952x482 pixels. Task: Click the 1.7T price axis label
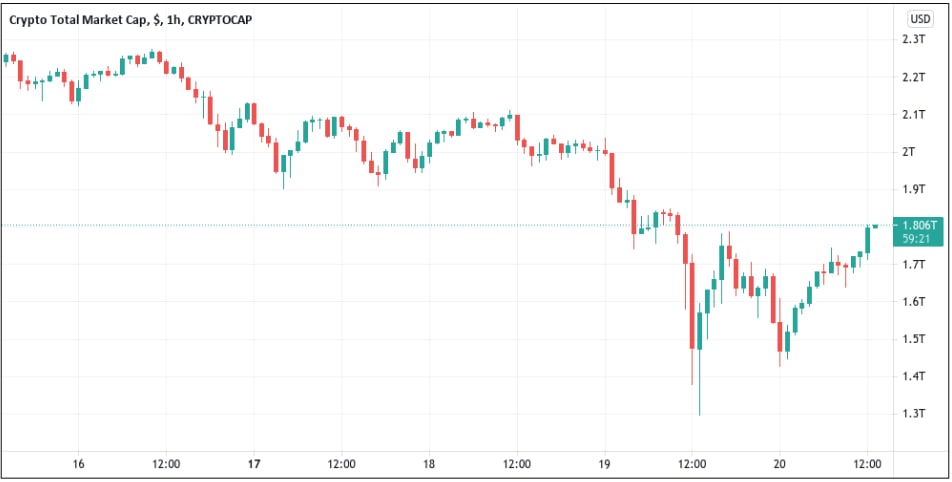pyautogui.click(x=912, y=264)
